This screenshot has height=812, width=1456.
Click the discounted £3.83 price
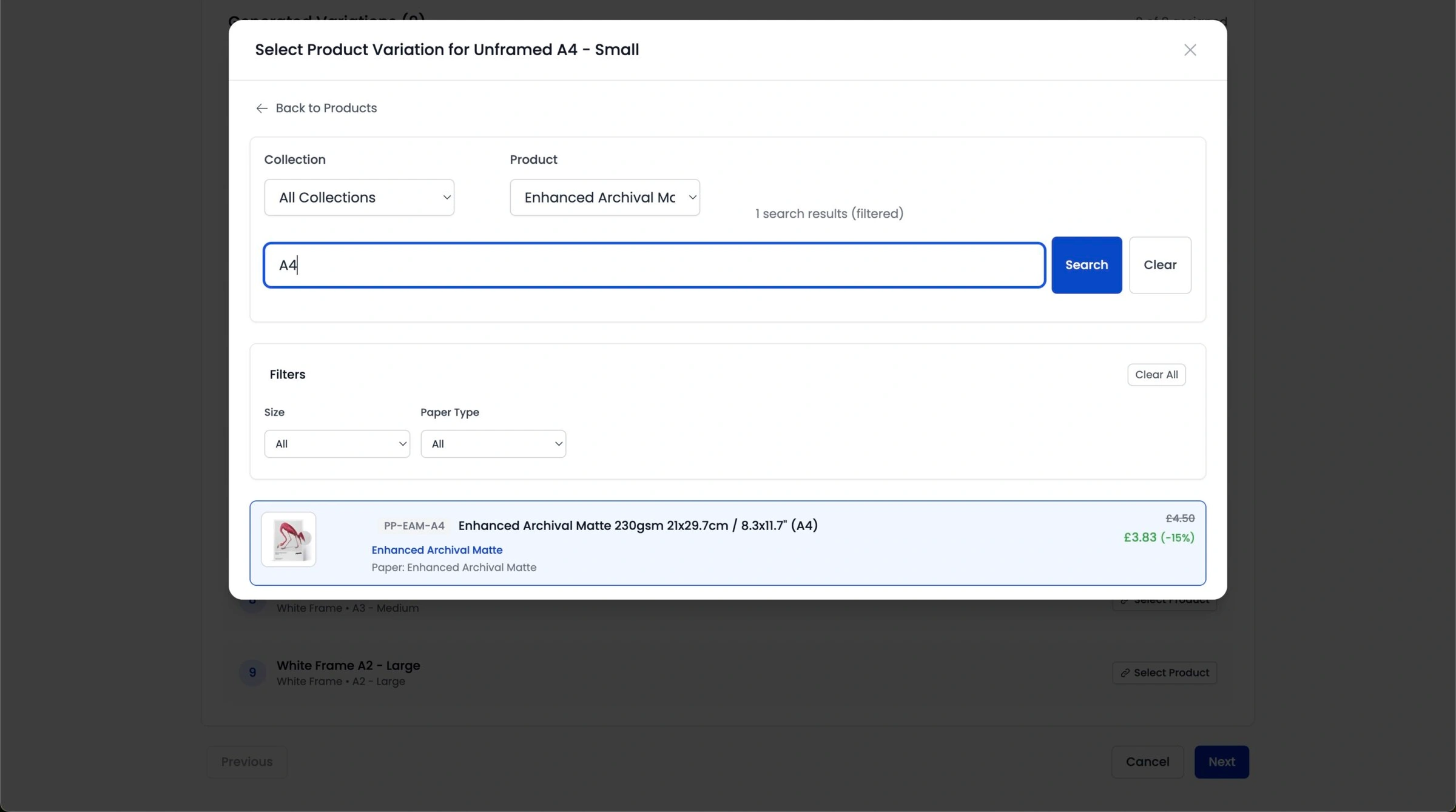click(x=1158, y=537)
